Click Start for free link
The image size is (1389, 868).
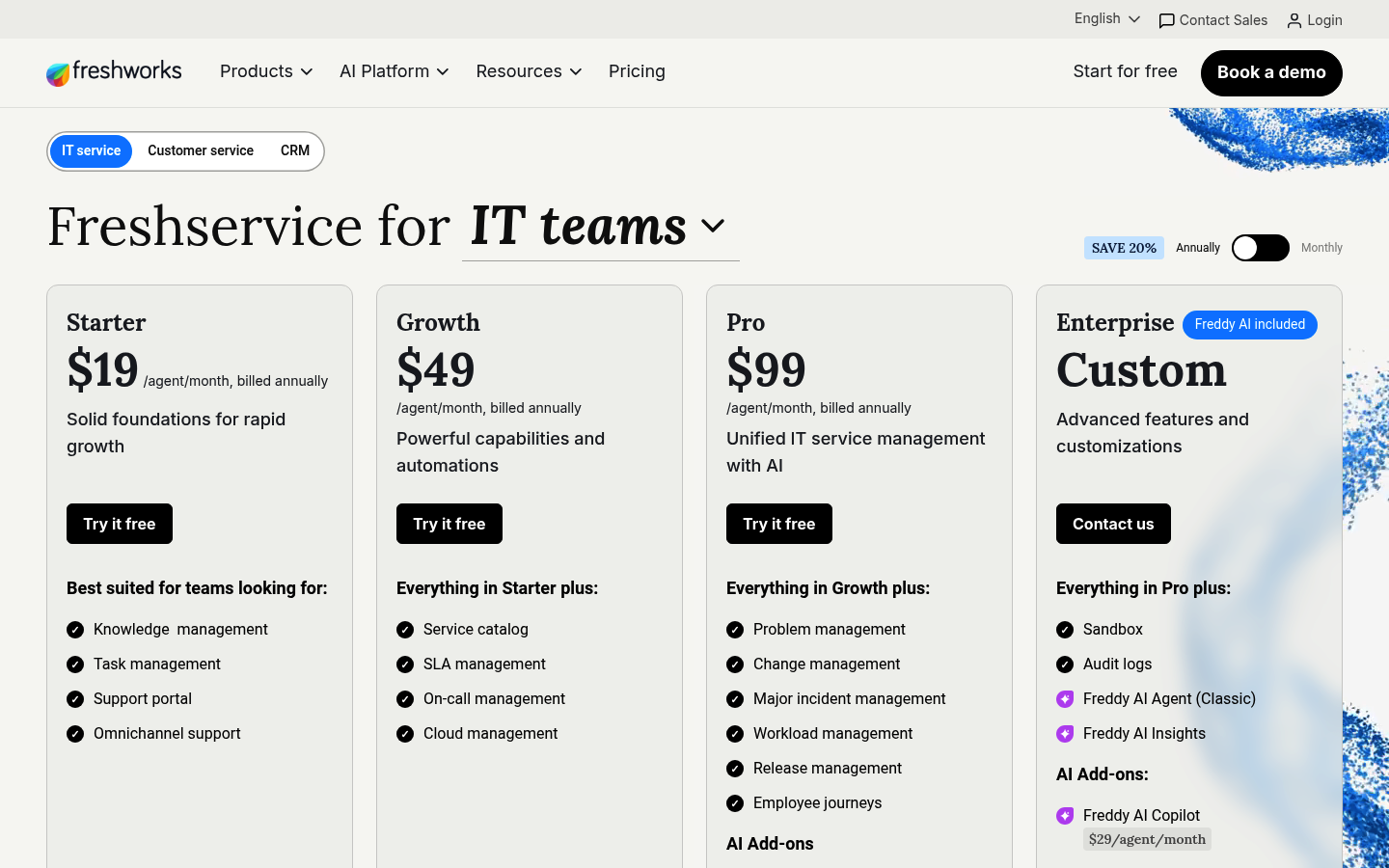click(x=1125, y=71)
